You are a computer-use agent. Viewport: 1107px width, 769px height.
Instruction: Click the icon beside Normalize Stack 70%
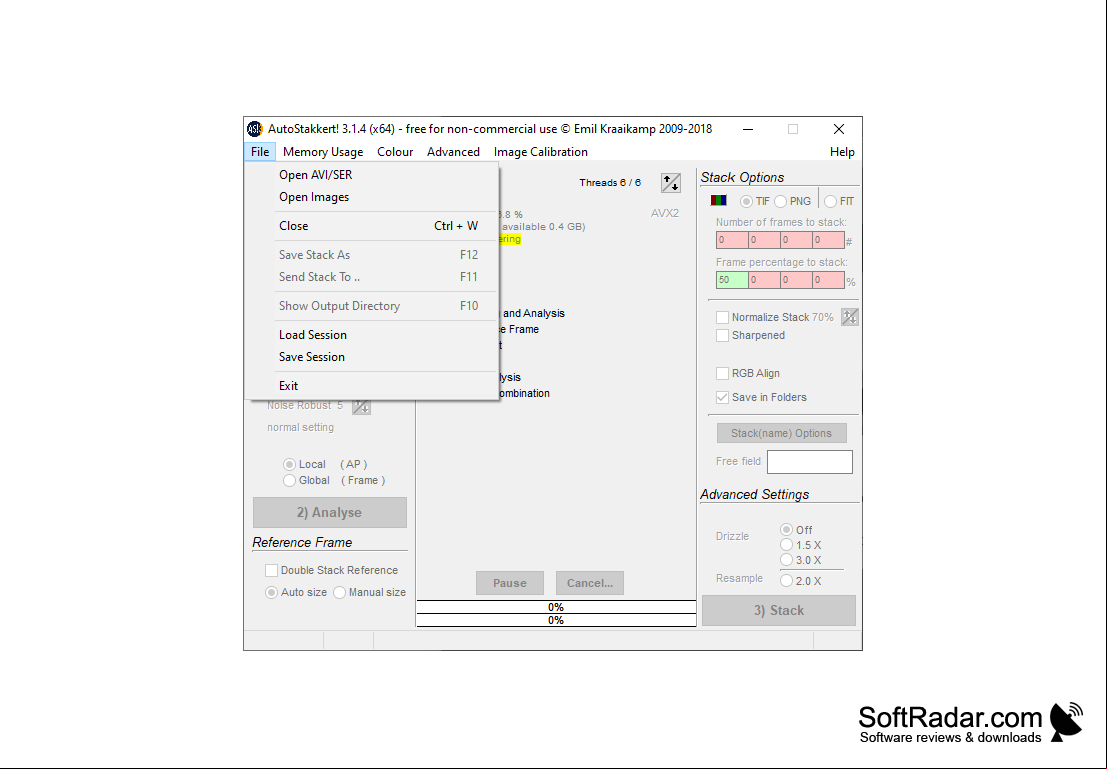click(x=849, y=317)
